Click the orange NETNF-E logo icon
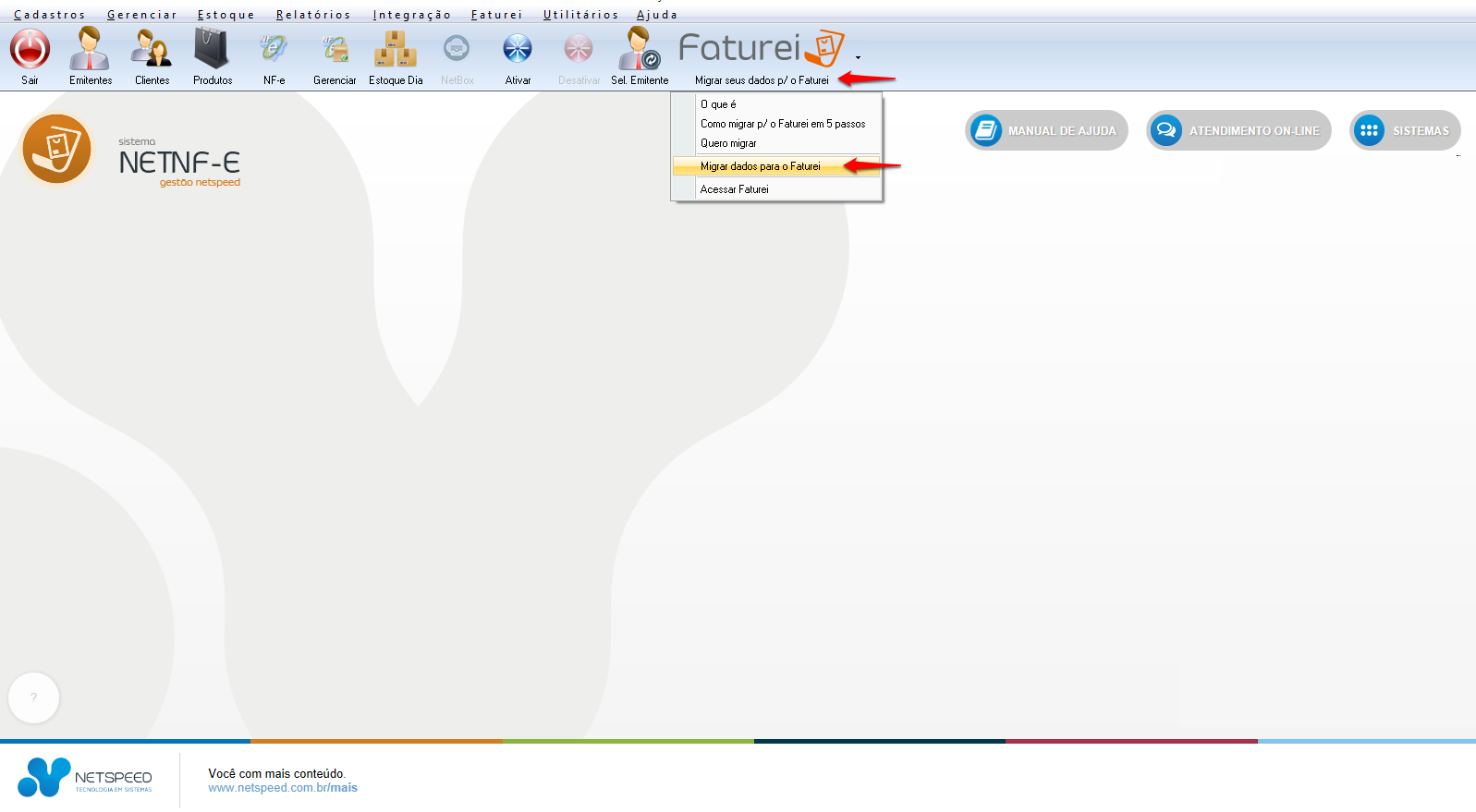 click(57, 149)
